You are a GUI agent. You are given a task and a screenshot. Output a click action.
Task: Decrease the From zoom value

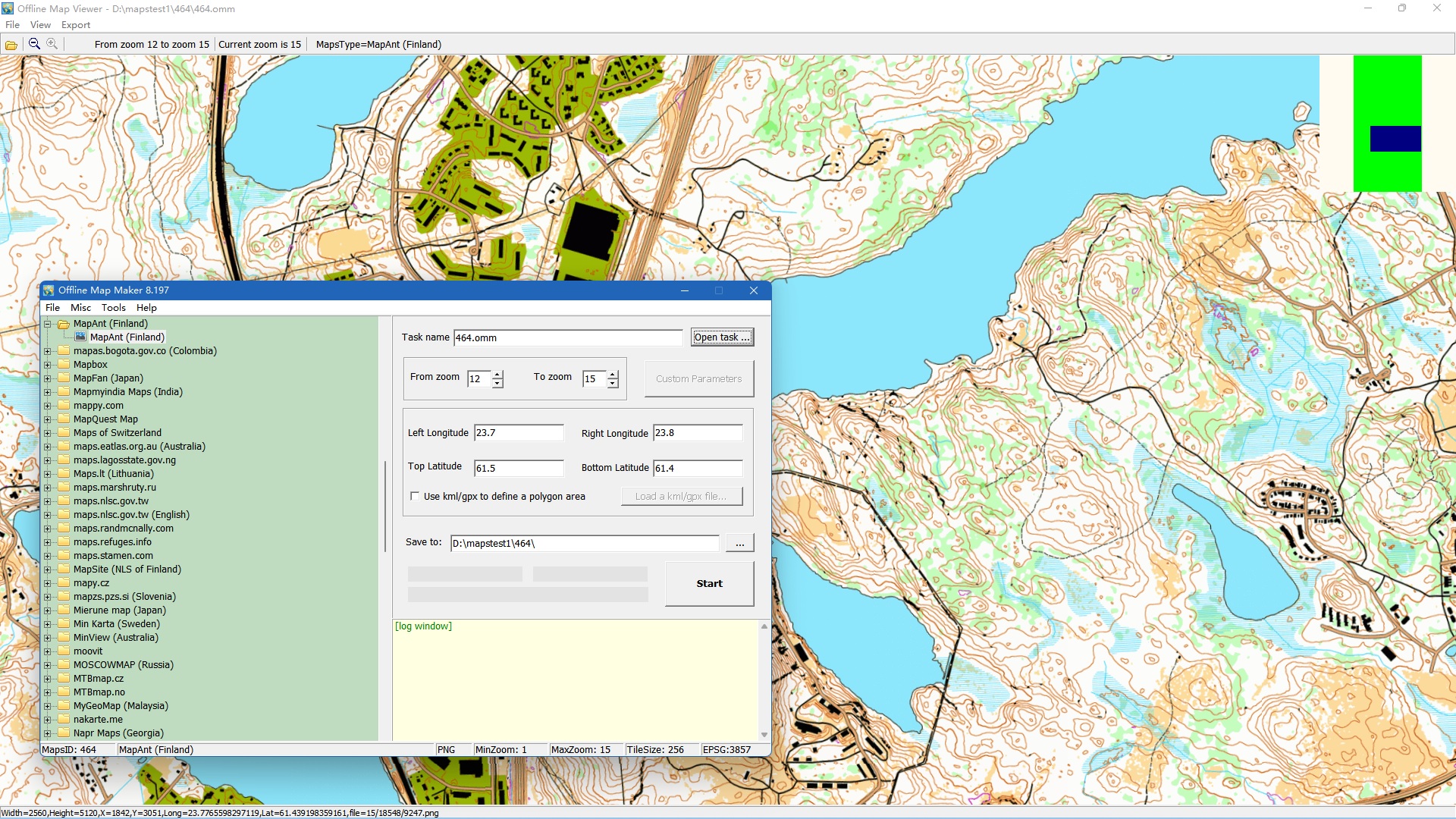point(497,383)
